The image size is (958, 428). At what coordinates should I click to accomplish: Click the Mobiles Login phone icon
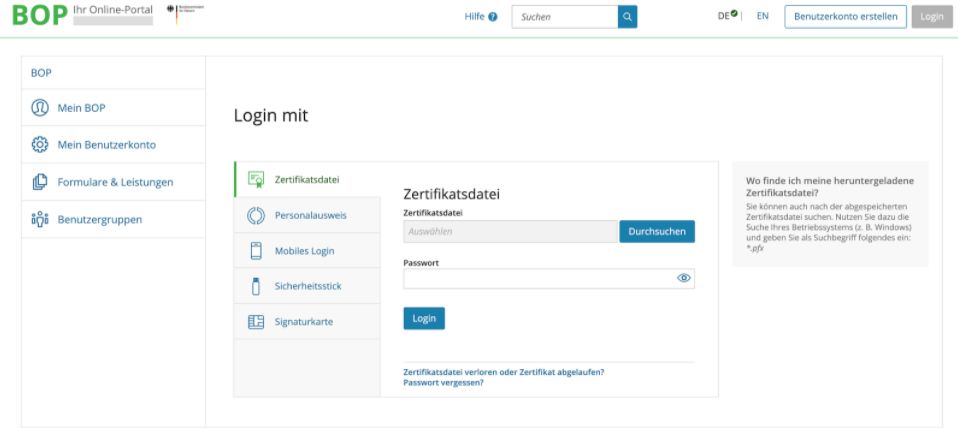(x=256, y=251)
